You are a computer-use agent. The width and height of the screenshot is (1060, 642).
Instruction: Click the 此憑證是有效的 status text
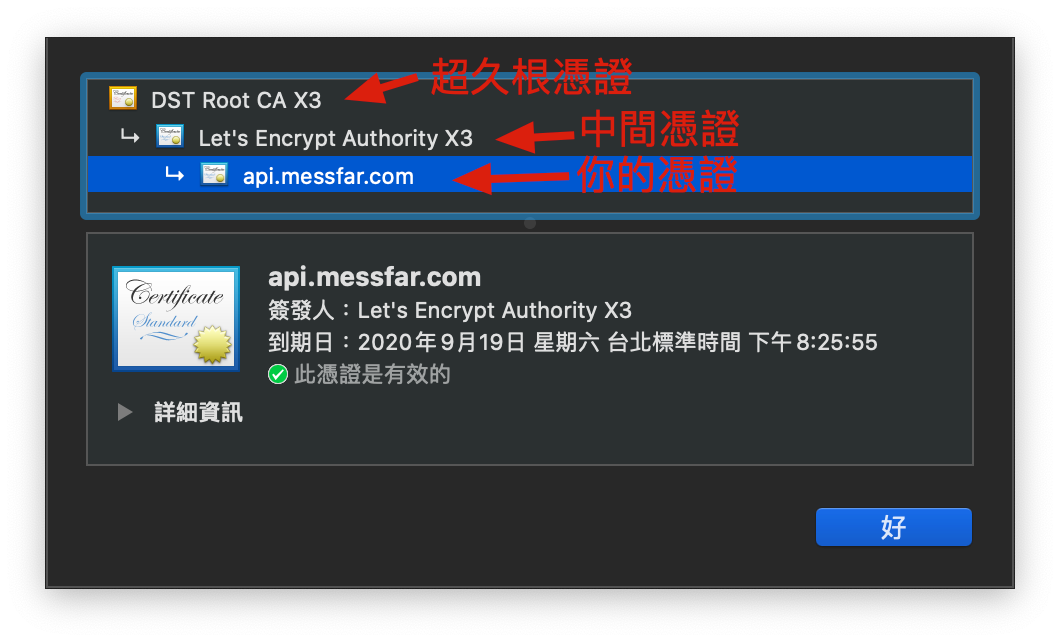coord(372,374)
